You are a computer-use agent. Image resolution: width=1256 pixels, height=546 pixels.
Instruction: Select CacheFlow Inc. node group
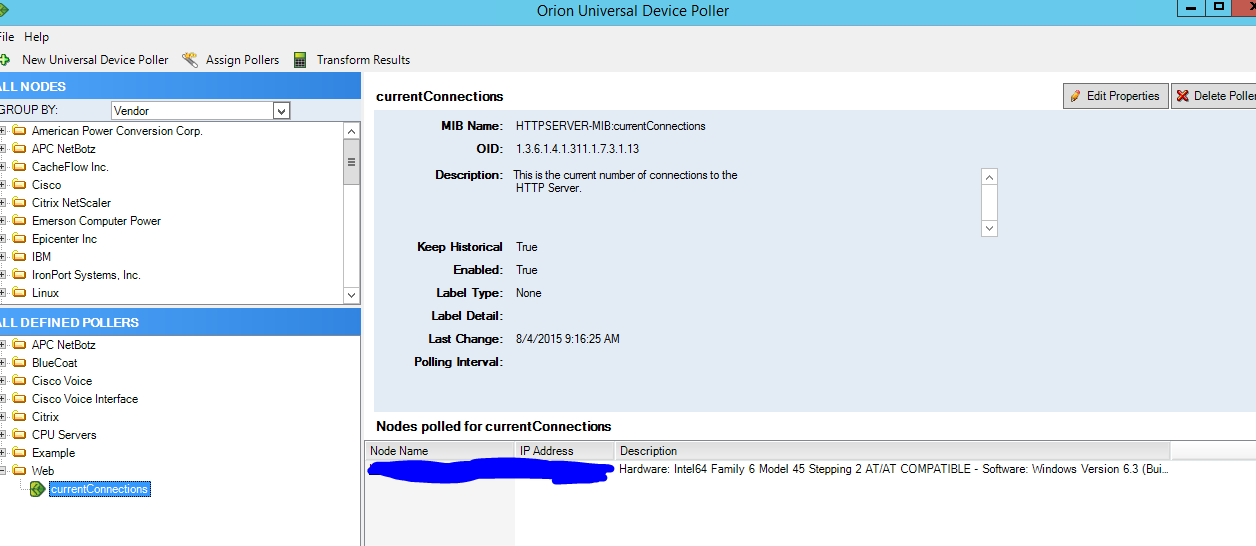point(70,167)
